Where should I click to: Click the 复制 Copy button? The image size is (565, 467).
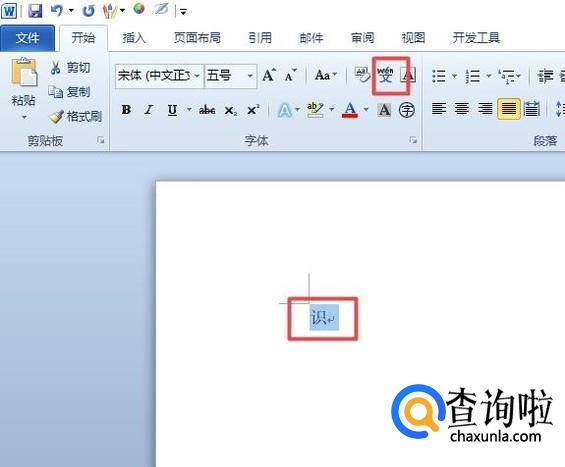(70, 92)
